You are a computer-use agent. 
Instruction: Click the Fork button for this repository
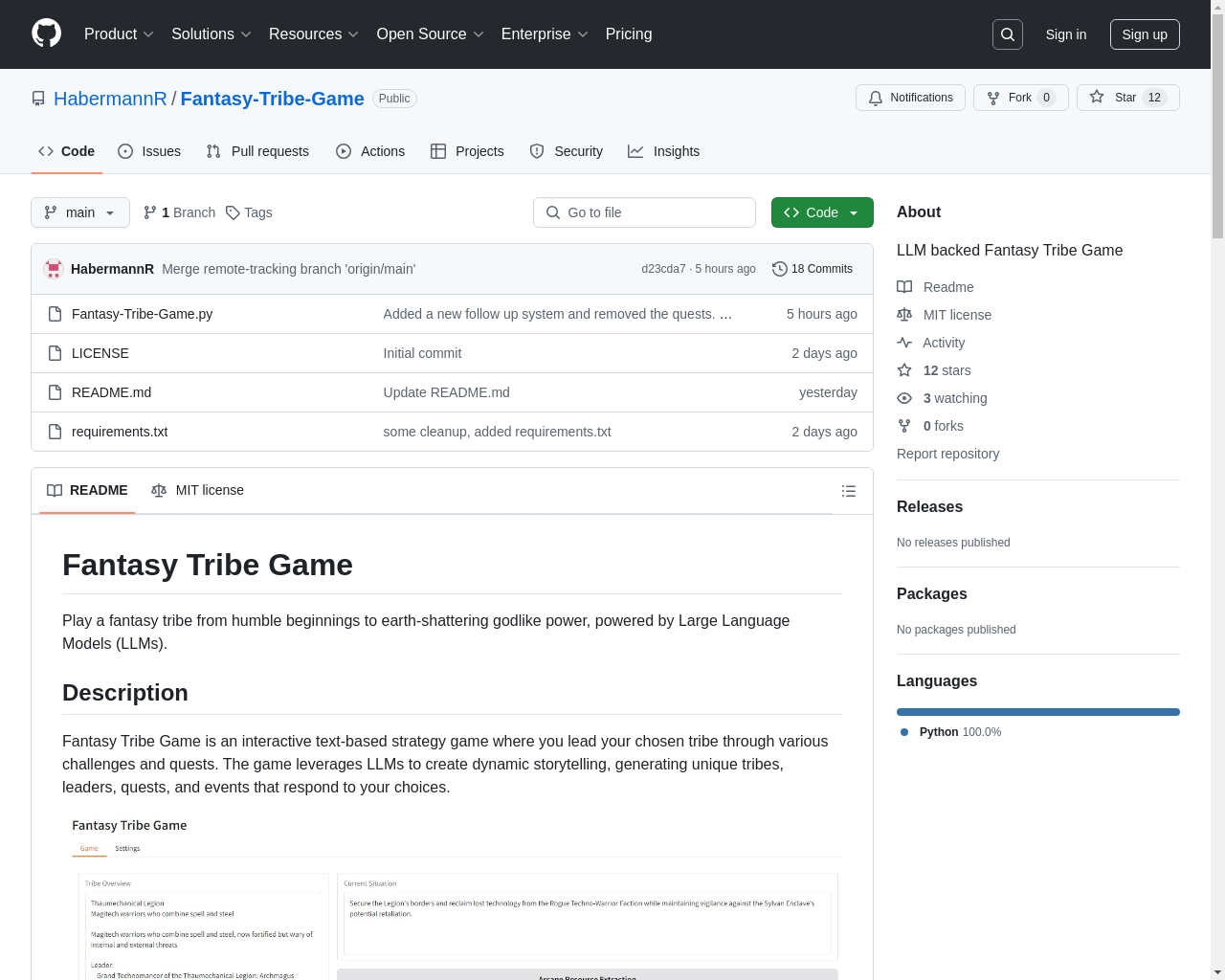click(x=1020, y=98)
